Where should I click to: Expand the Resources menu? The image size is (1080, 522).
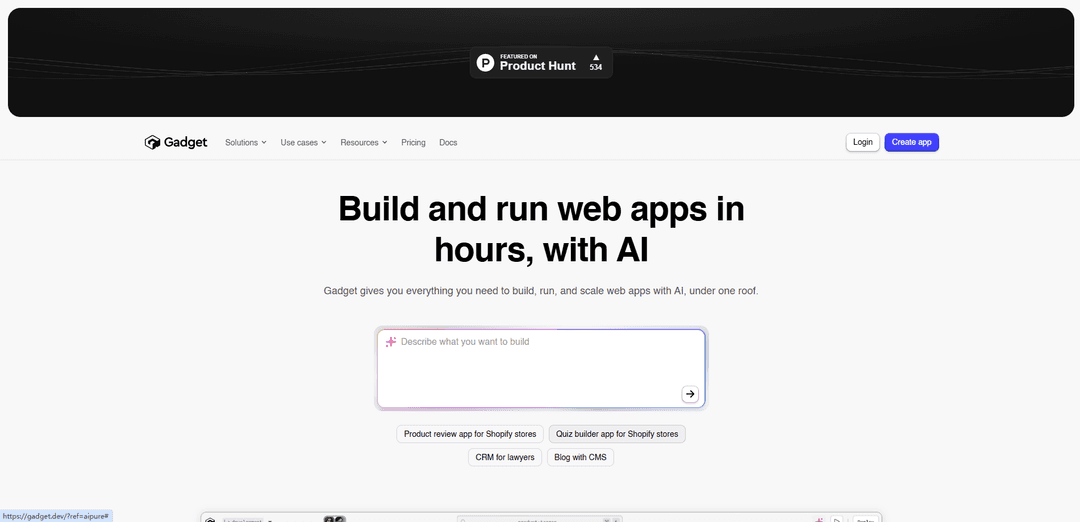click(x=364, y=143)
